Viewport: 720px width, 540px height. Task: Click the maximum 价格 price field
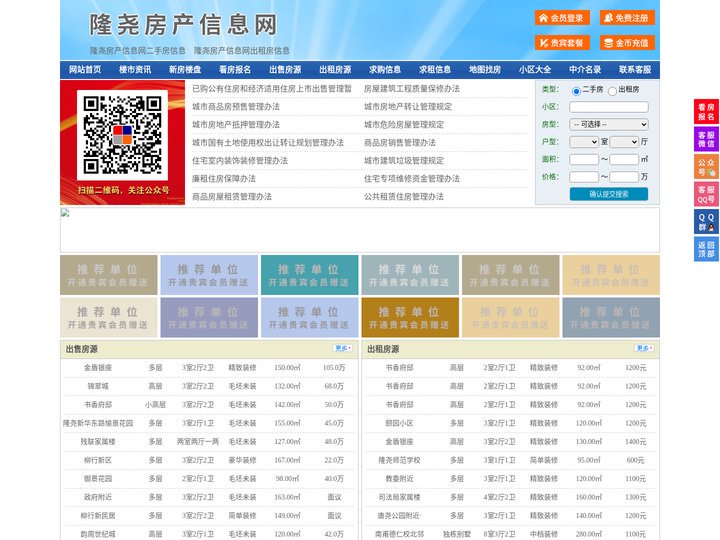624,177
